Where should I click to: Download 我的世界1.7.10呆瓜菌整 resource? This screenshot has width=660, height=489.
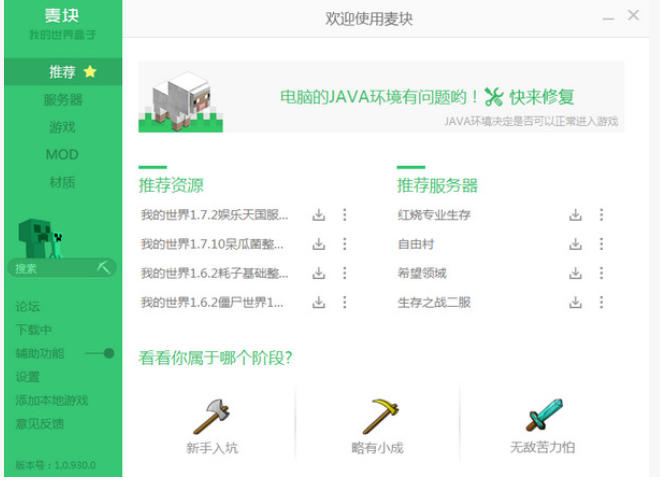pyautogui.click(x=319, y=244)
